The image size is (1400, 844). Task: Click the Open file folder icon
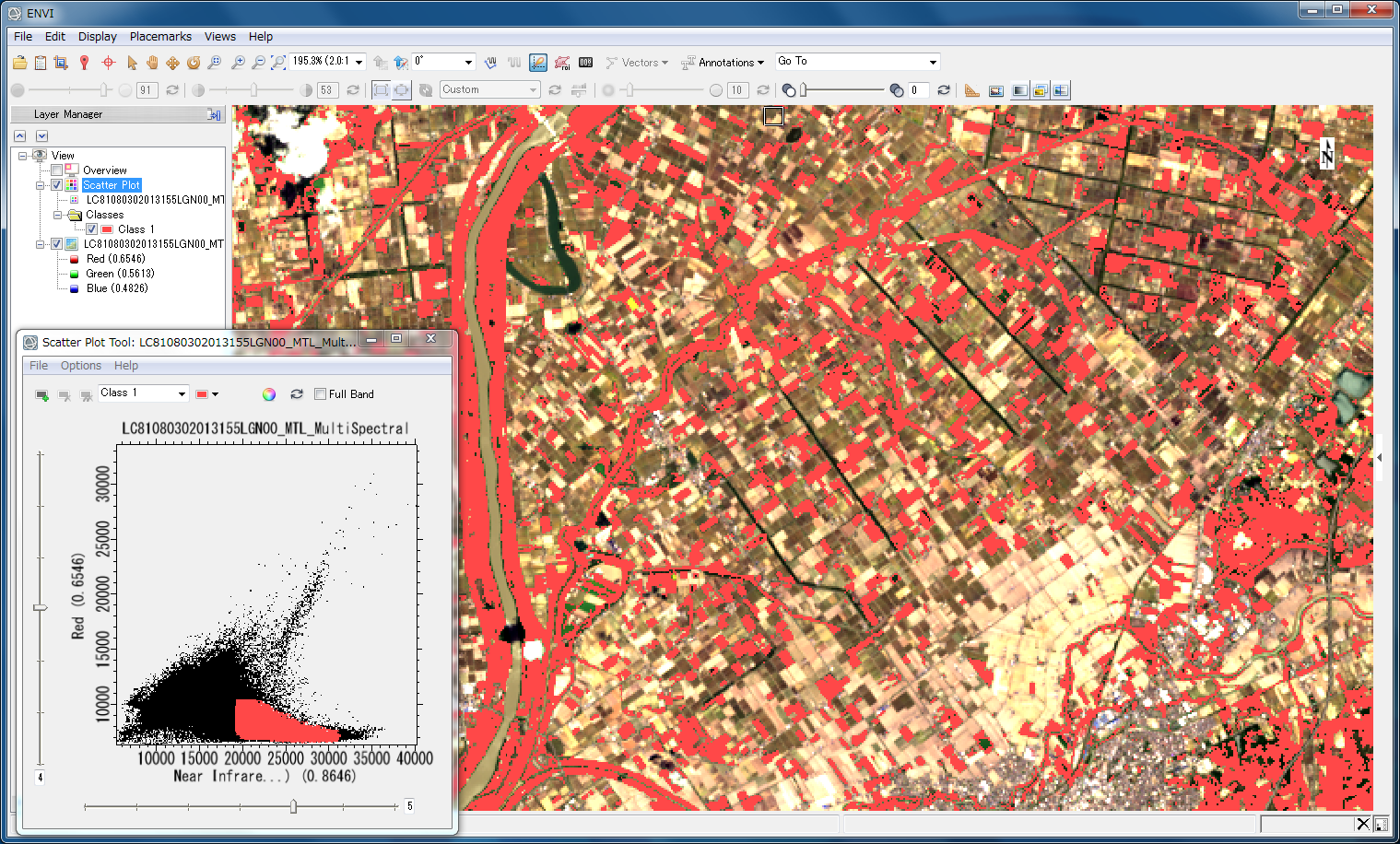click(x=19, y=63)
